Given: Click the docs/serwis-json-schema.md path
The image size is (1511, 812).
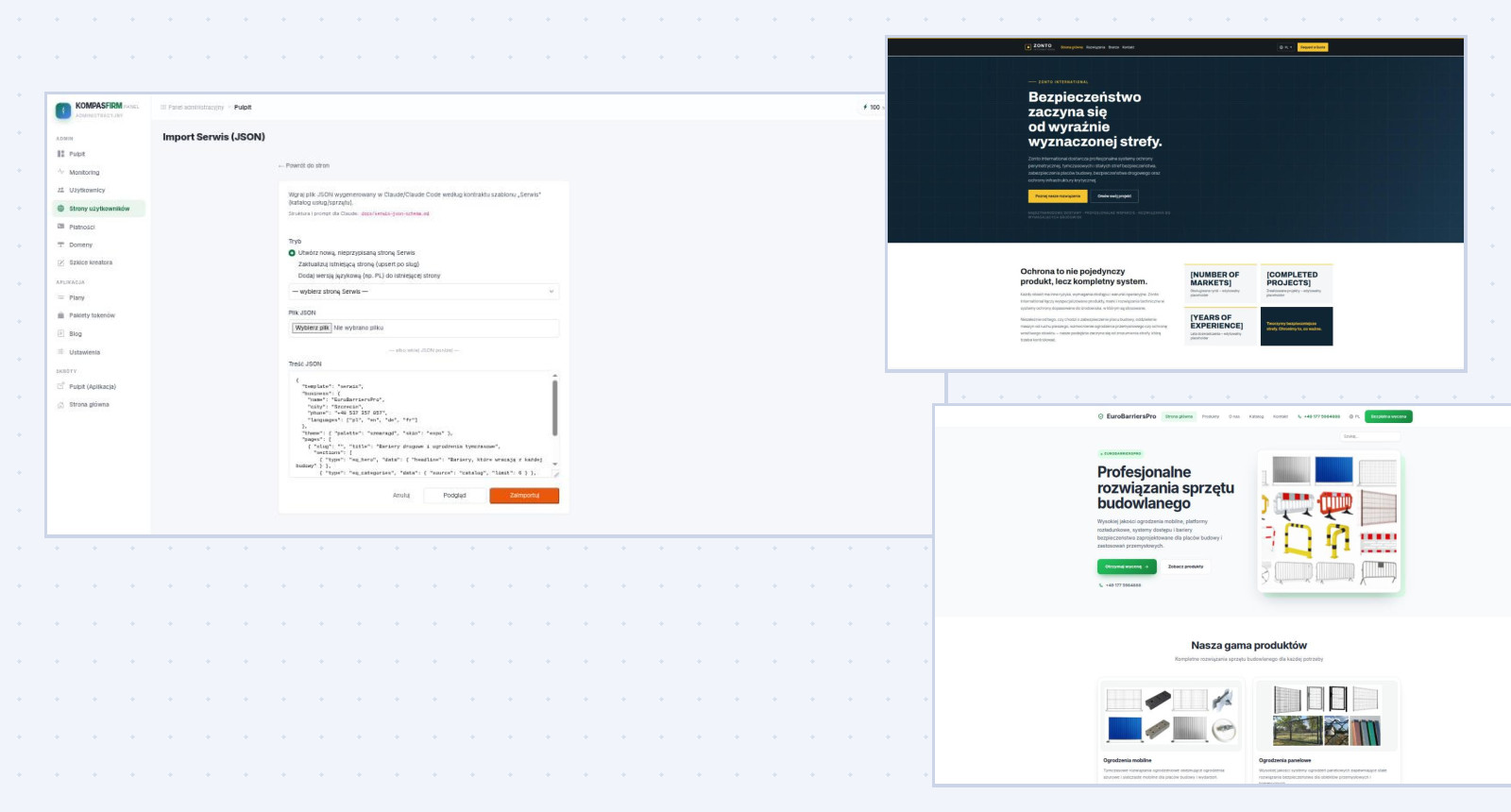Looking at the screenshot, I should click(395, 214).
